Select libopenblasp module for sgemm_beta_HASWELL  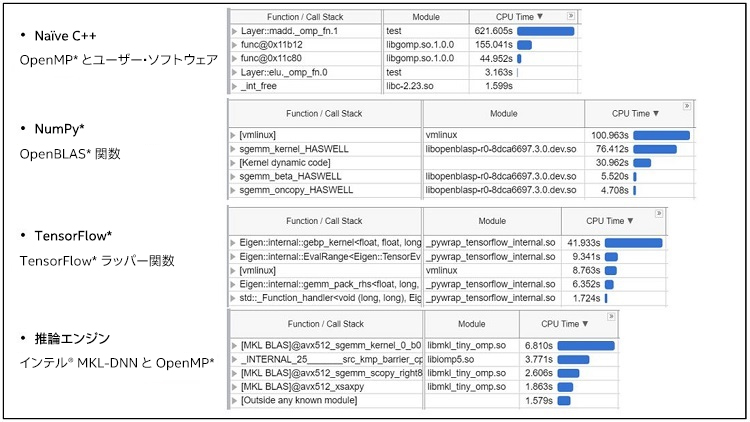click(504, 177)
